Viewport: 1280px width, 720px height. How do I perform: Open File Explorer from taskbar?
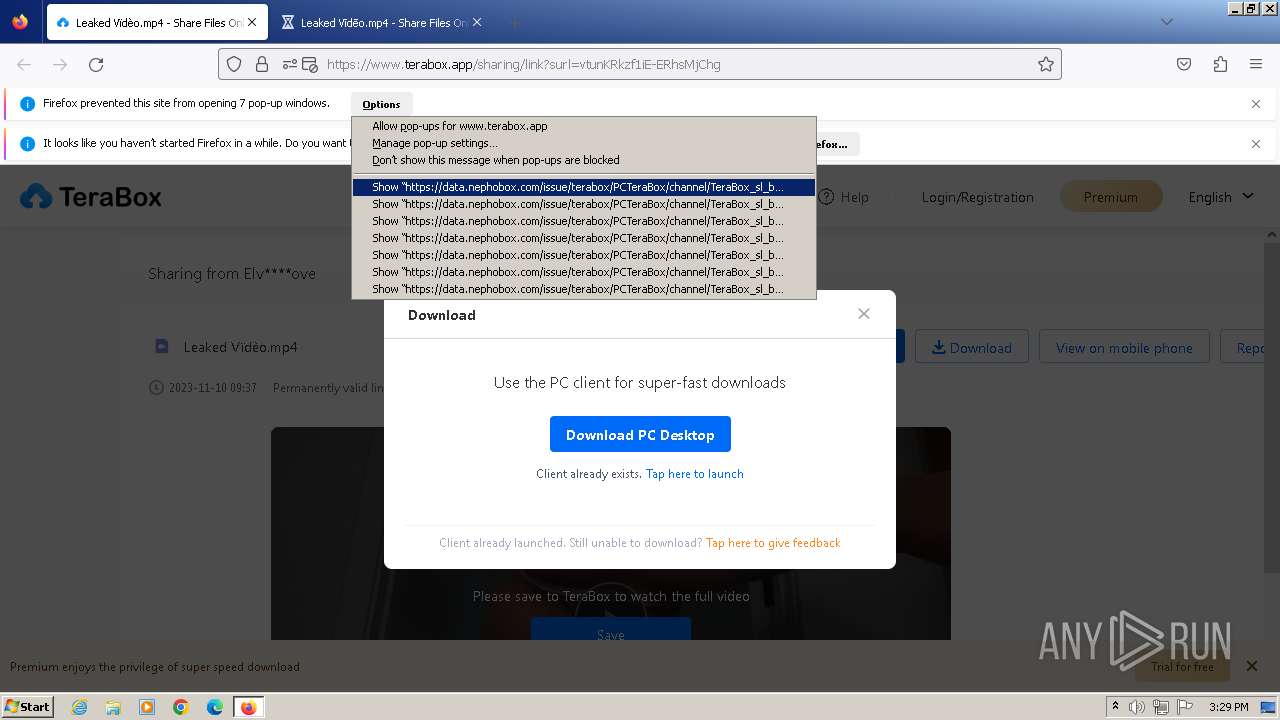coord(113,707)
